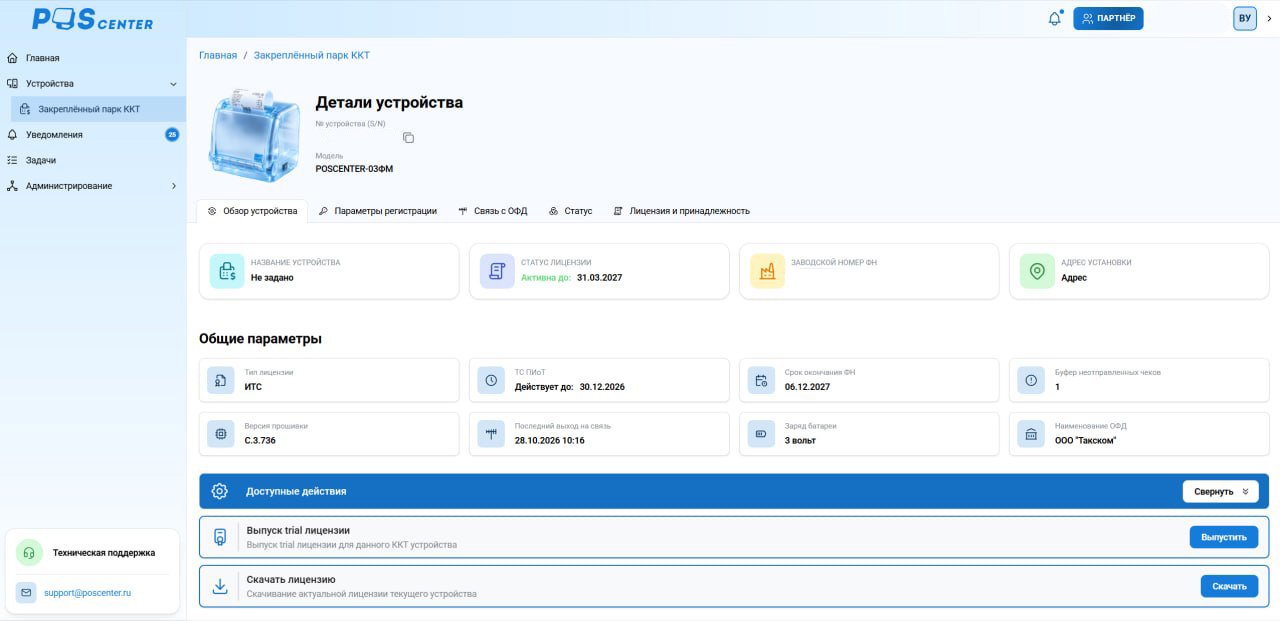Expand Администрирование chevron in sidebar
Viewport: 1280px width, 621px height.
pyautogui.click(x=173, y=186)
